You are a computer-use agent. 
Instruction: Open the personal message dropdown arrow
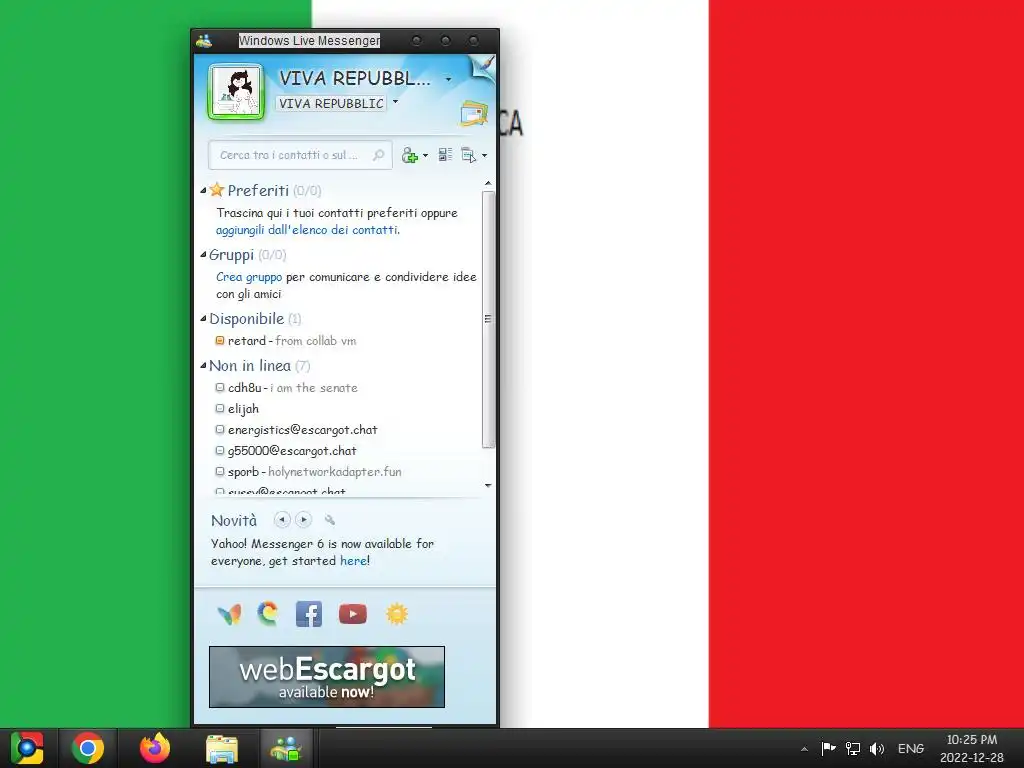coord(395,102)
